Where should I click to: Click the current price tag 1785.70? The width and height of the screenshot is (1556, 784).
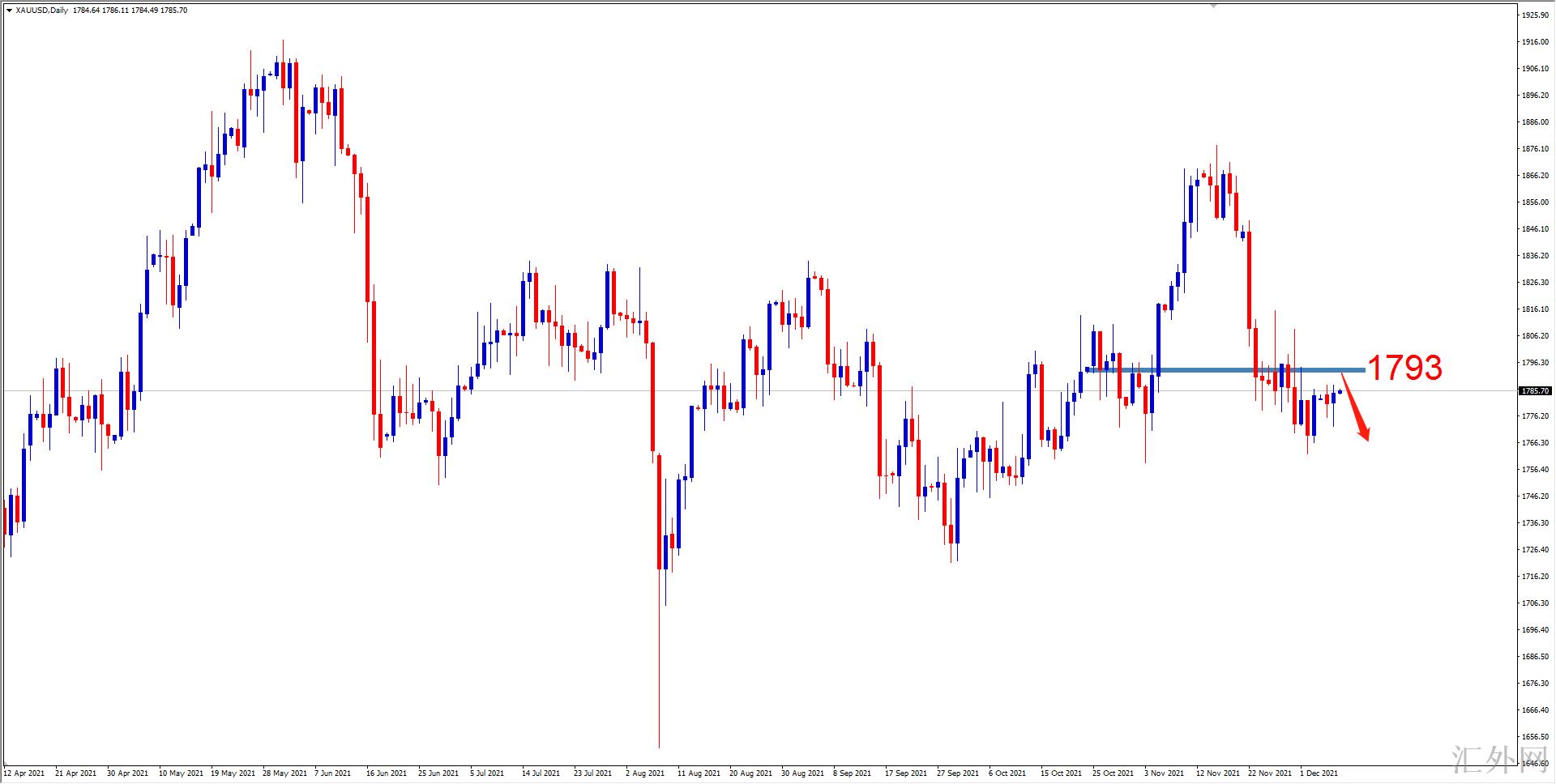[1535, 390]
